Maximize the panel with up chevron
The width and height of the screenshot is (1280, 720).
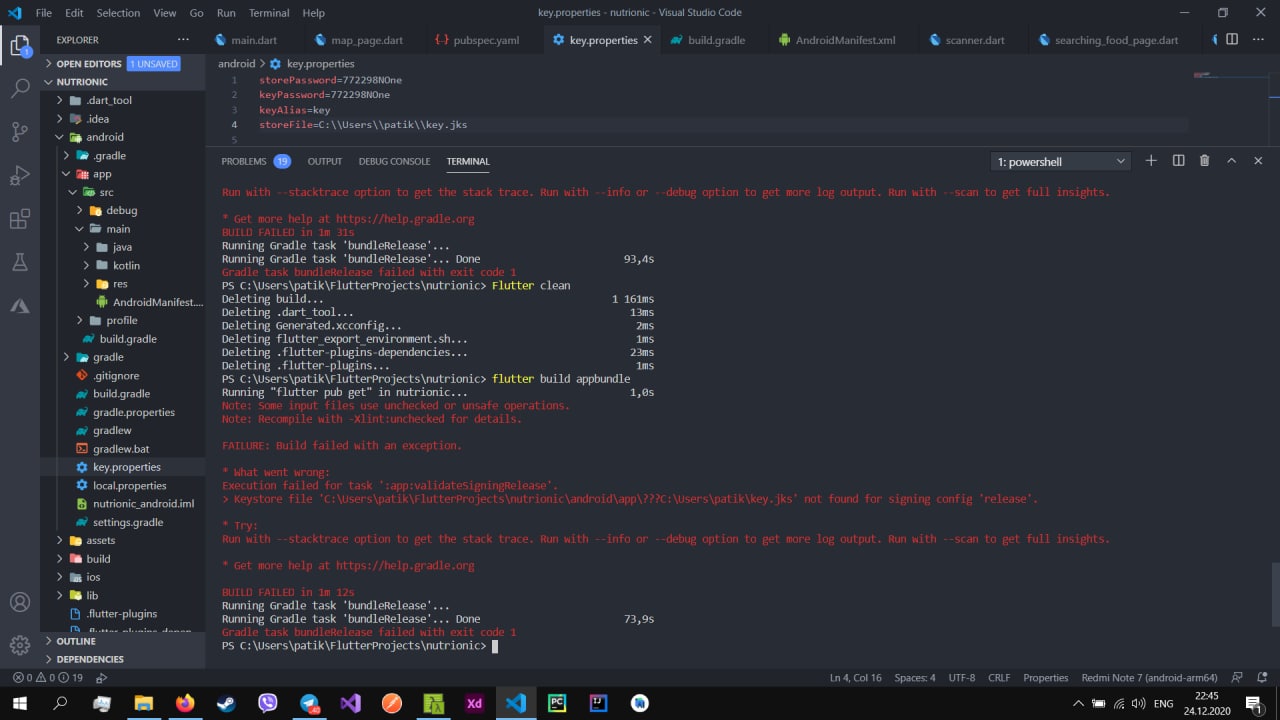pyautogui.click(x=1231, y=161)
